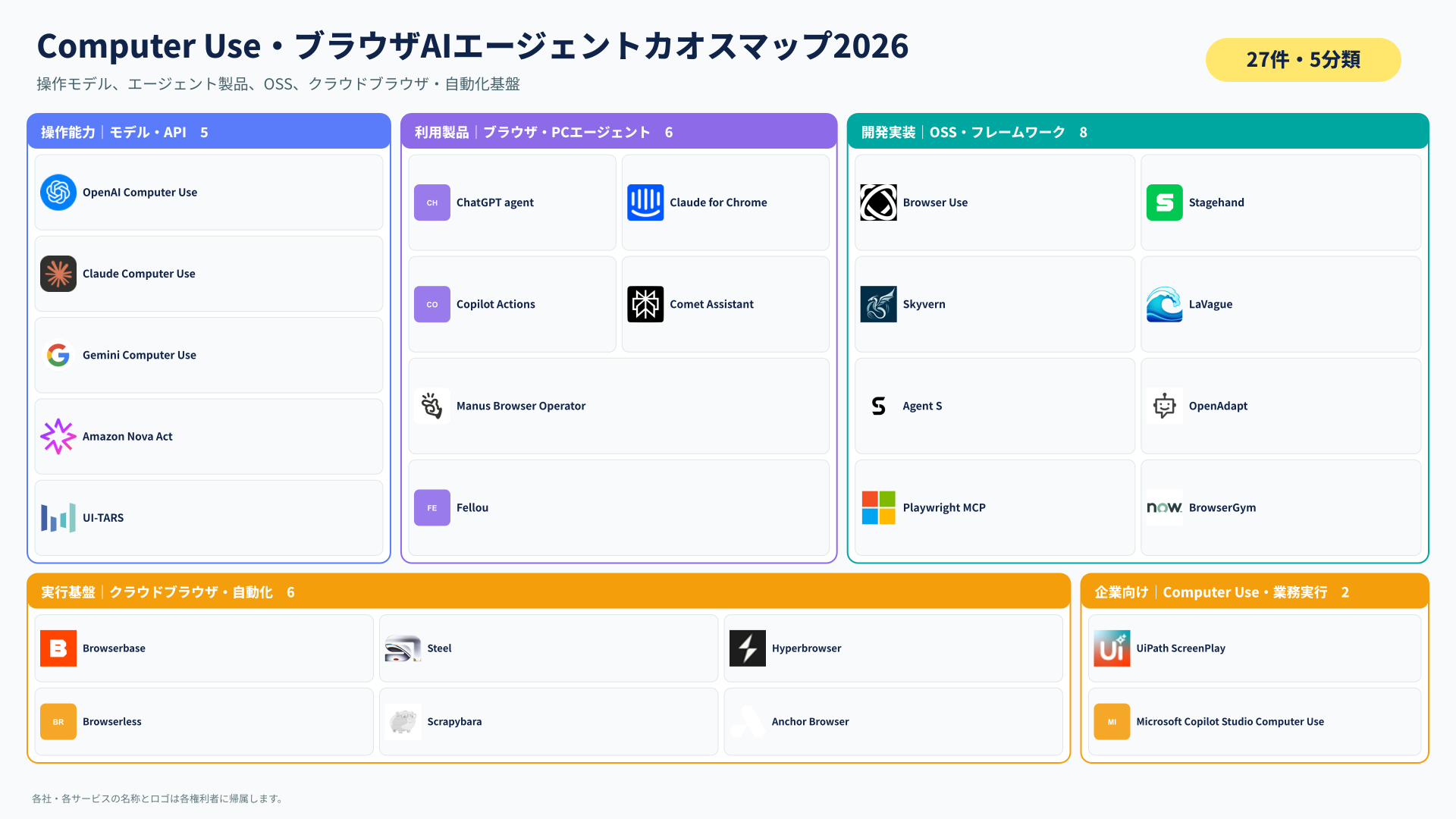Select the 利用製品 ブラウザ・PCエージェント header
Image resolution: width=1456 pixels, height=819 pixels.
pos(619,132)
